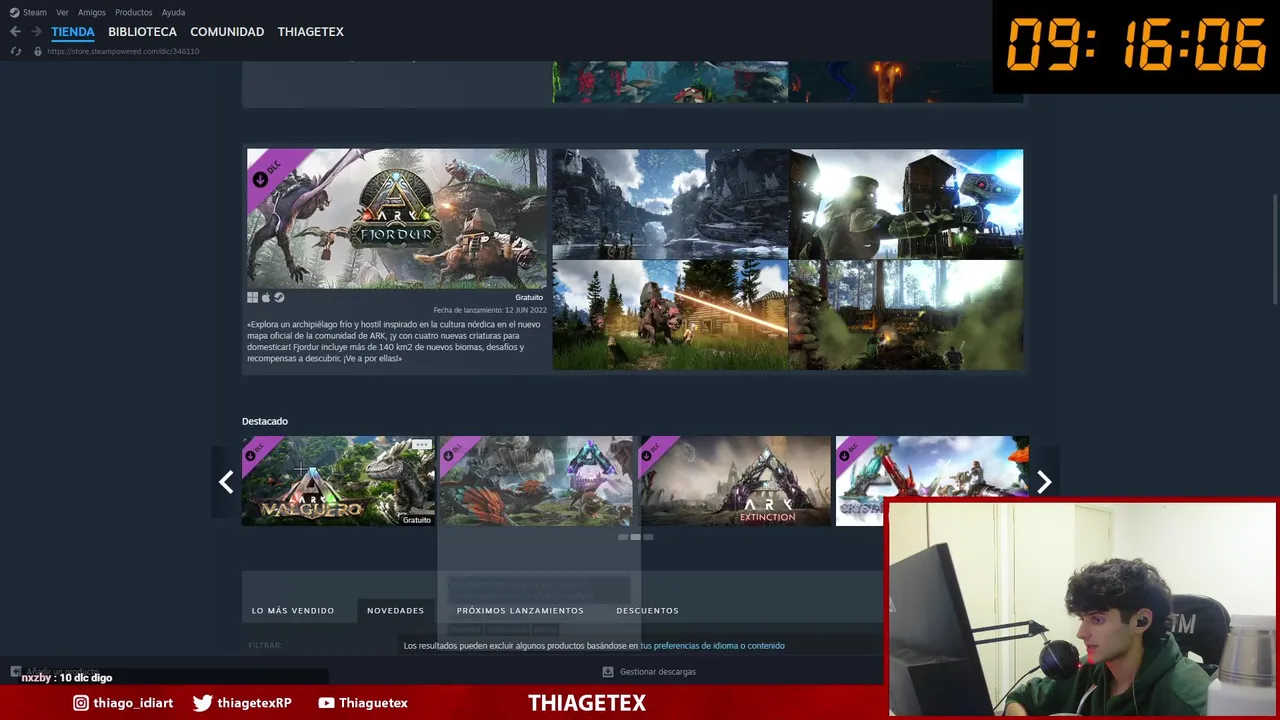Viewport: 1280px width, 720px height.
Task: Click the download icon beside Gestionar descargas
Action: [x=608, y=672]
